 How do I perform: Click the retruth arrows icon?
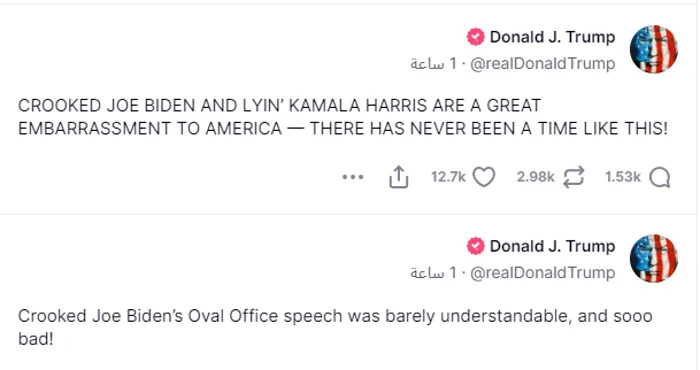(574, 177)
